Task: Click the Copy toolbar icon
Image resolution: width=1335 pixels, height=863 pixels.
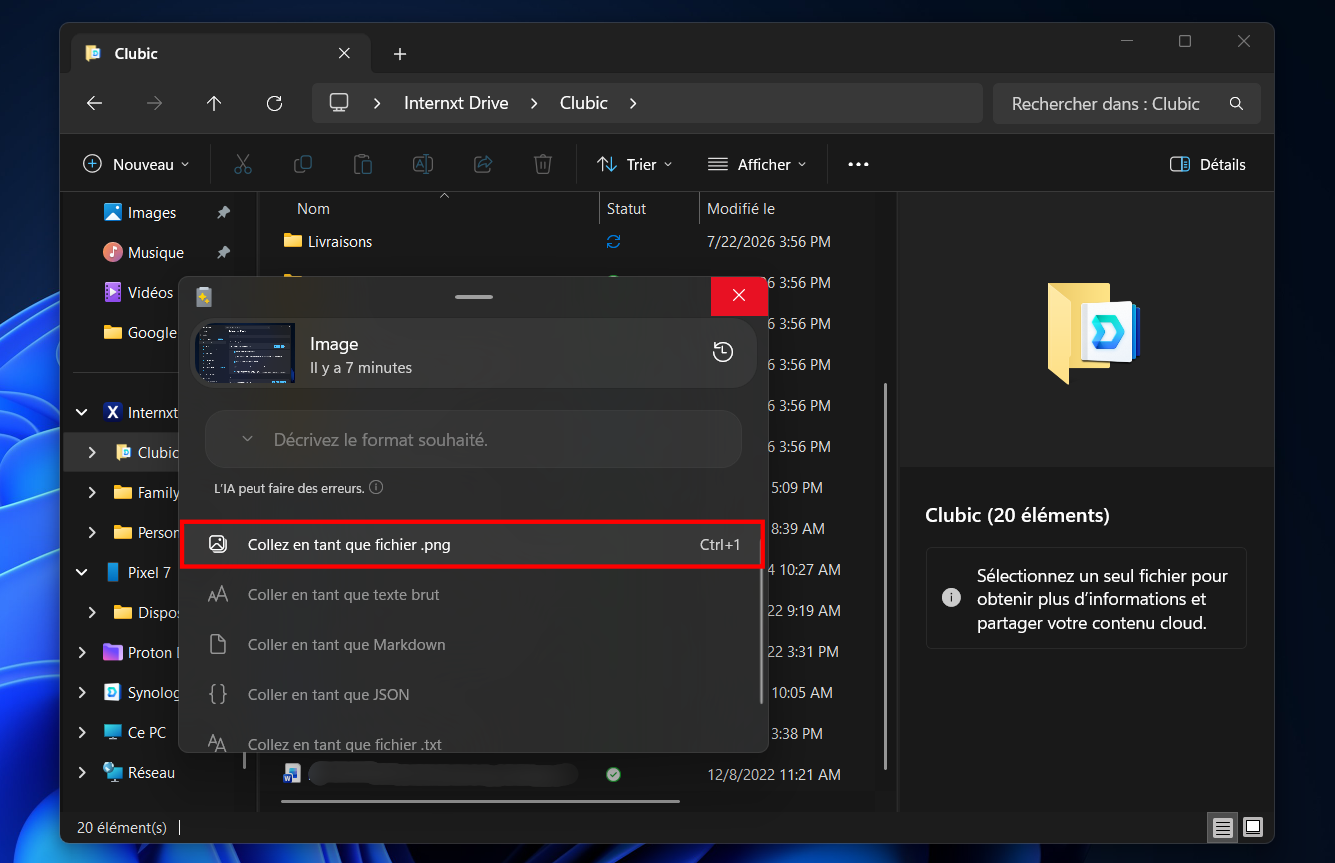Action: tap(302, 164)
